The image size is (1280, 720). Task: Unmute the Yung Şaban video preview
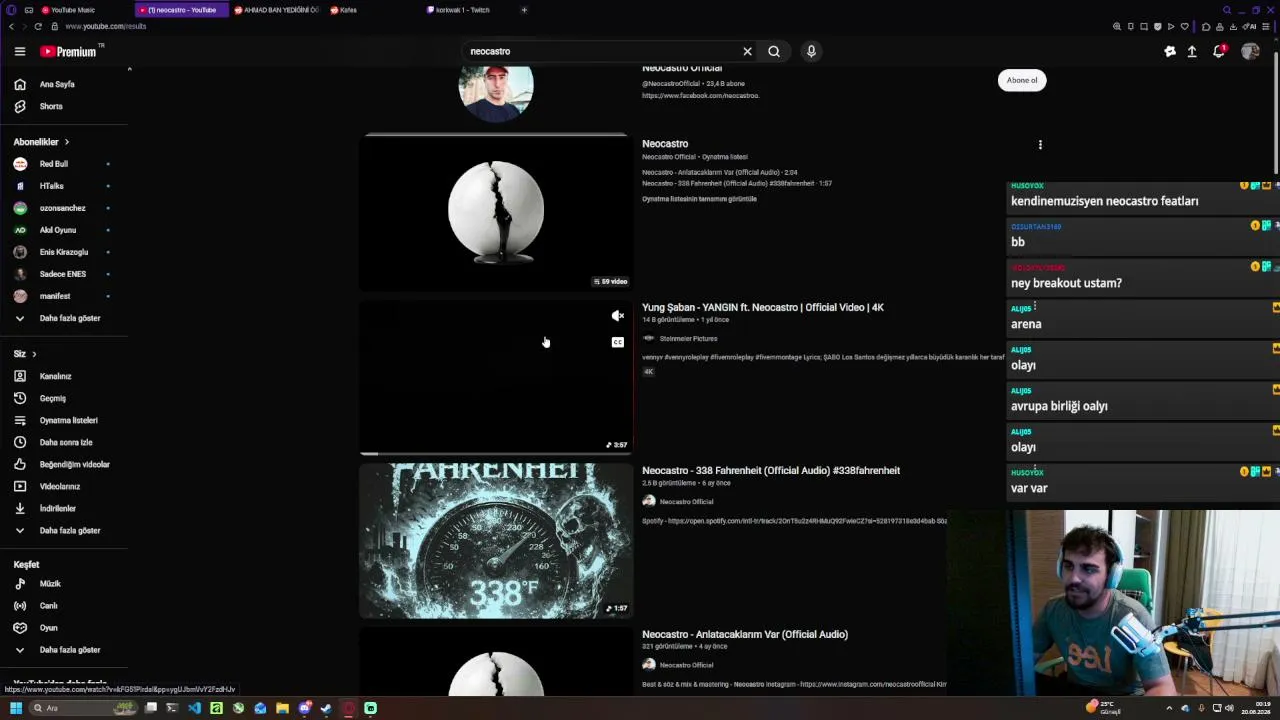[618, 316]
